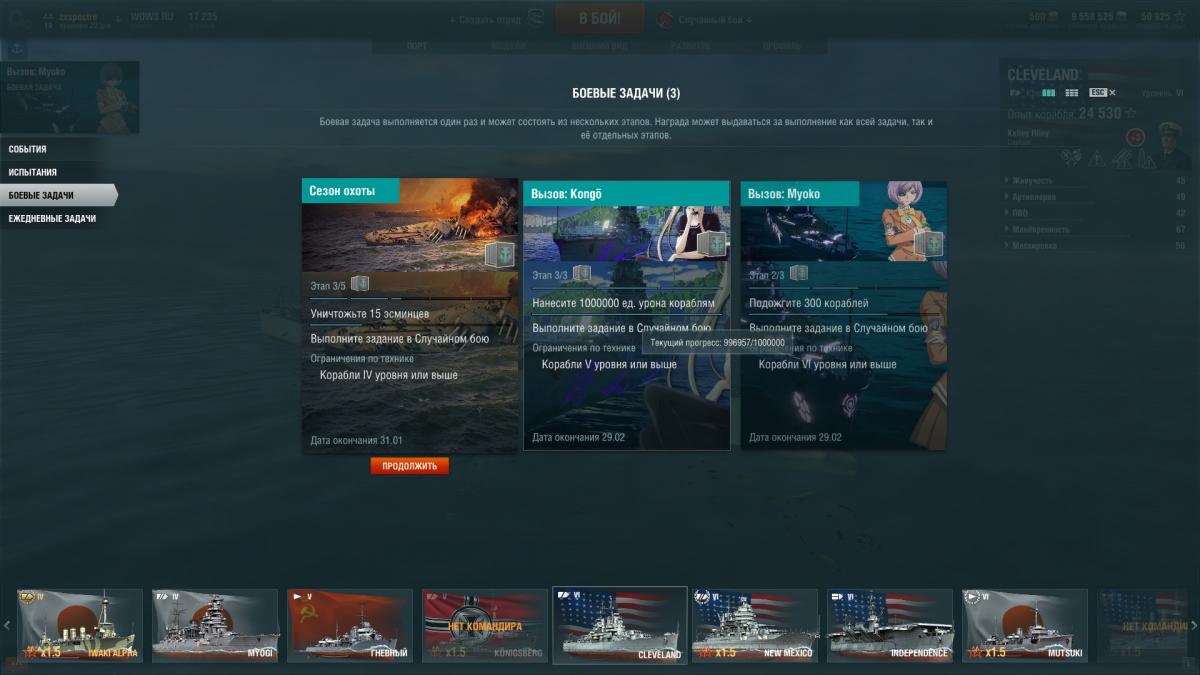The height and width of the screenshot is (675, 1200).
Task: Click the small crate icon beside Этап 3/3
Action: point(581,273)
